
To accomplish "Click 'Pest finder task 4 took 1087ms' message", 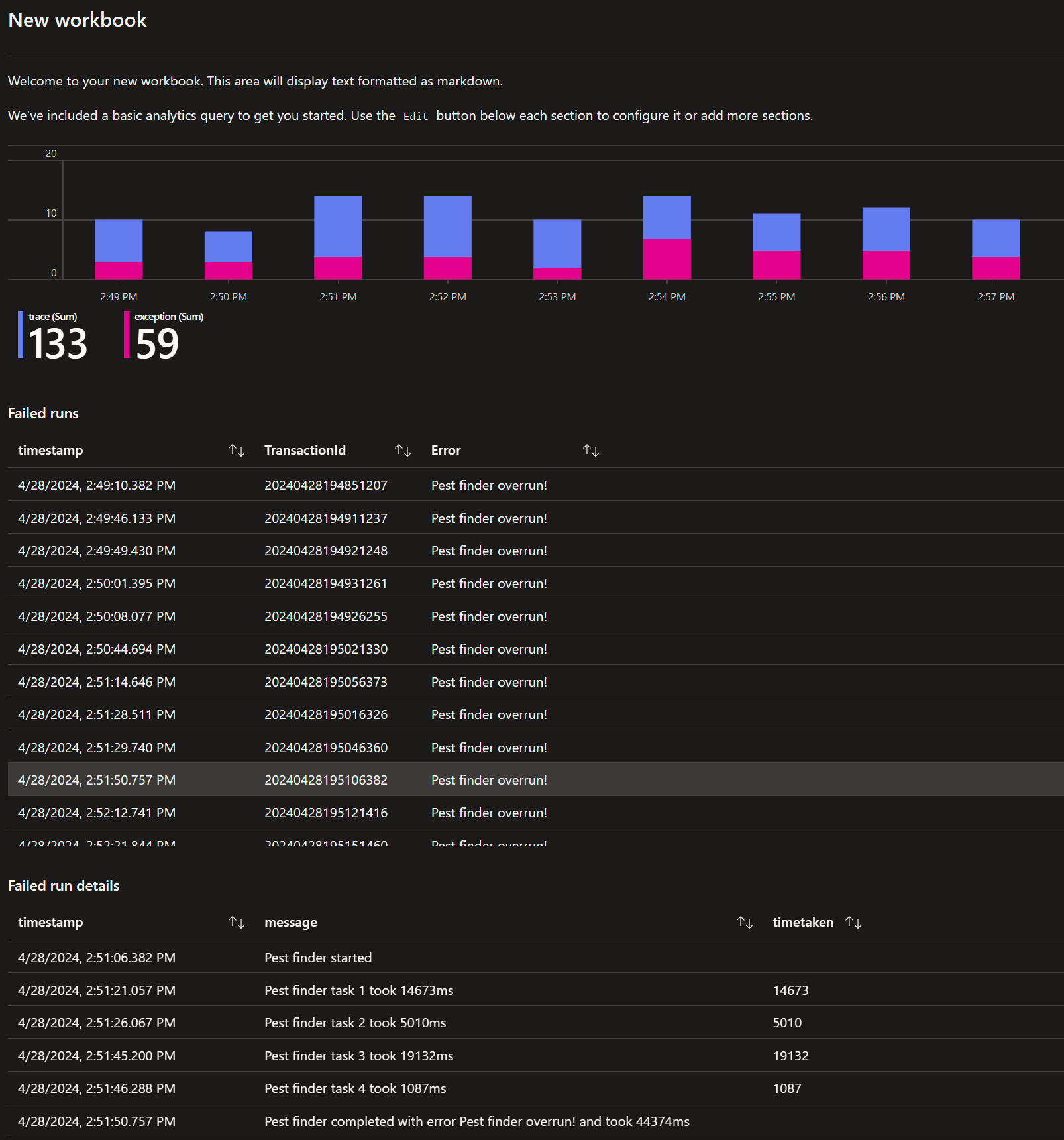I will pos(355,1088).
